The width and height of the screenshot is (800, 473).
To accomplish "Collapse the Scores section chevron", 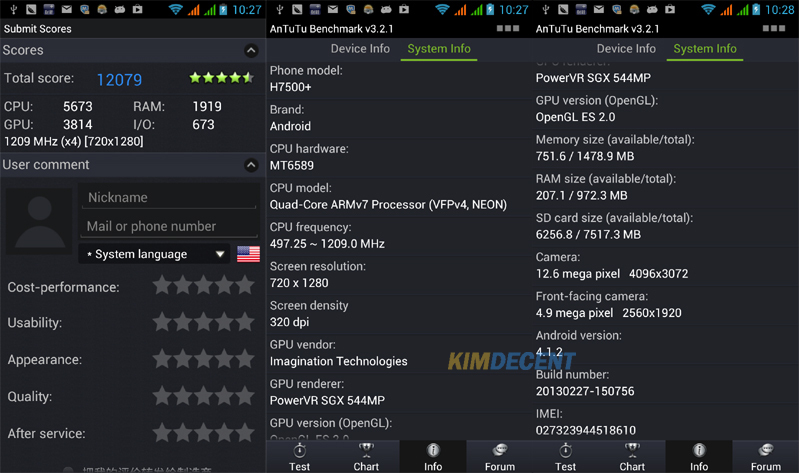I will tap(251, 51).
